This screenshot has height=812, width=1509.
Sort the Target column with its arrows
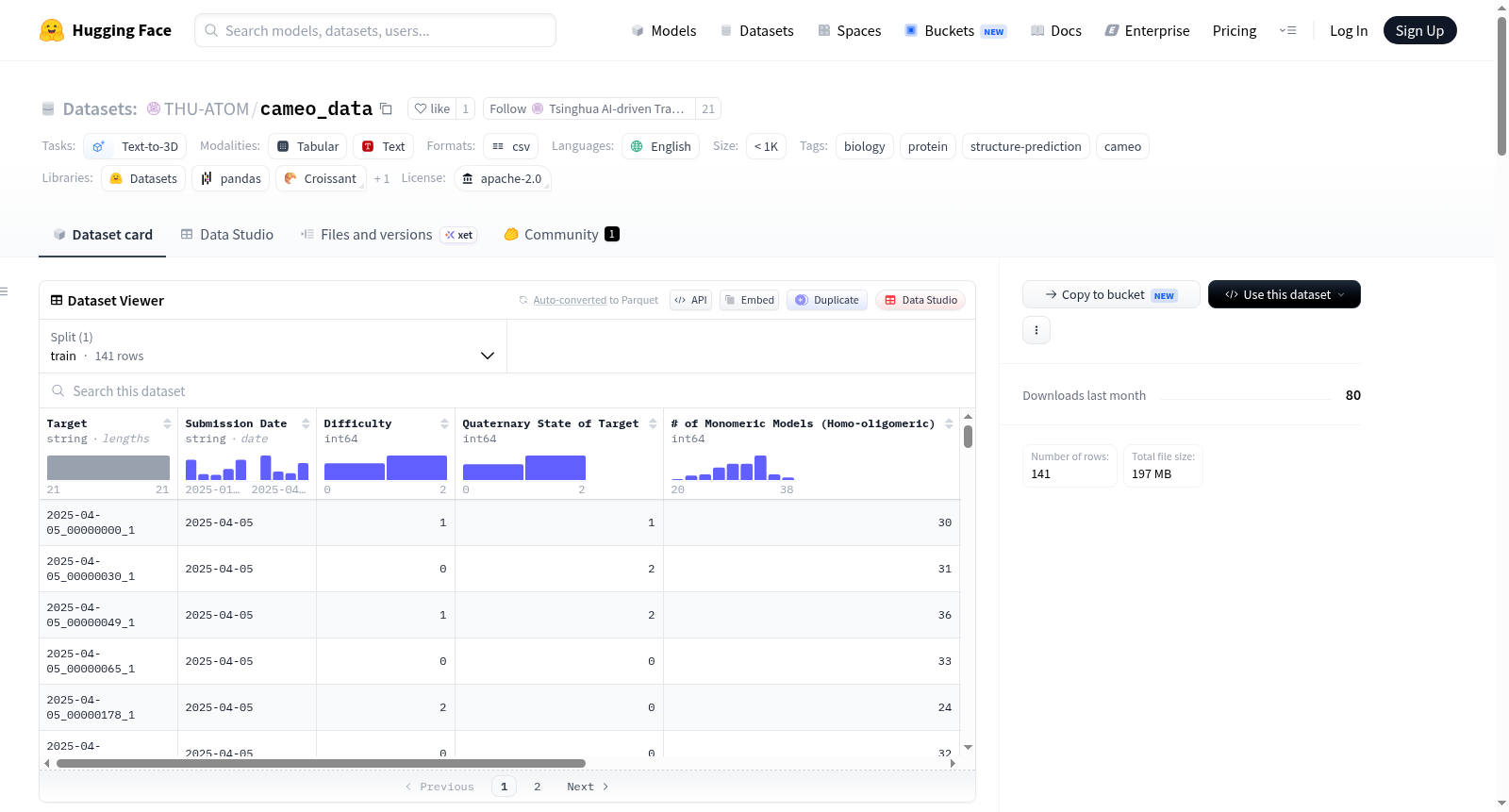(x=167, y=423)
